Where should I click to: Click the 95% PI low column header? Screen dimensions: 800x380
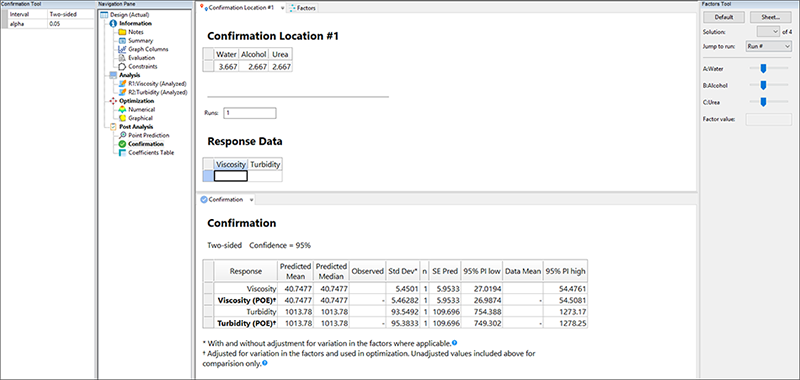click(x=483, y=271)
